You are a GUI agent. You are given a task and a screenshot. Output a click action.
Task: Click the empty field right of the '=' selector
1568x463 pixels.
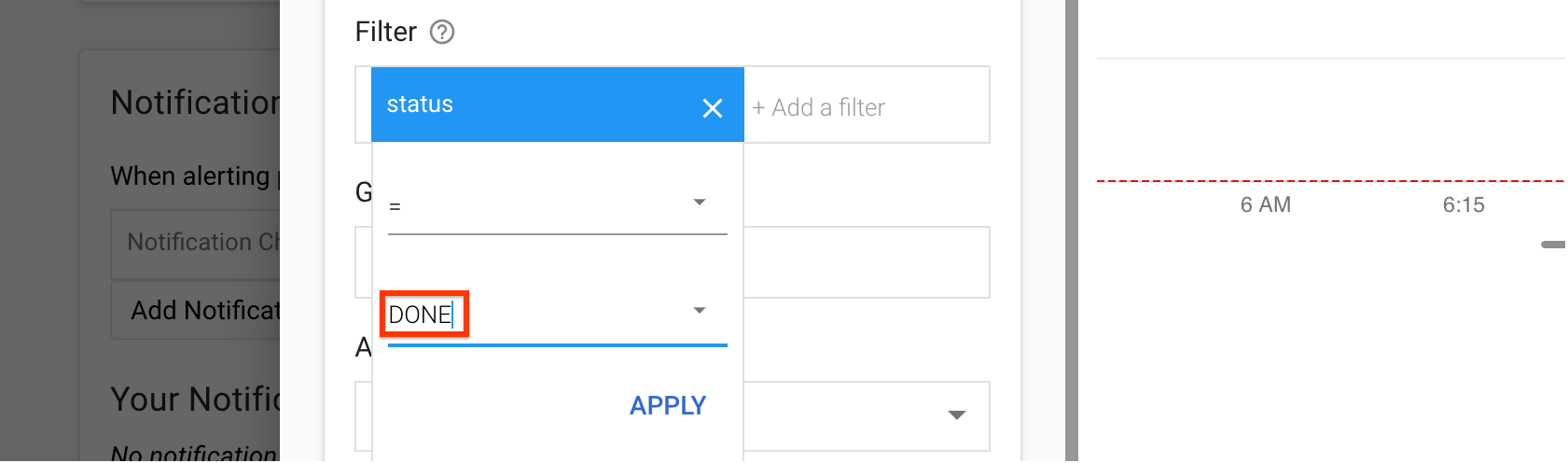866,262
